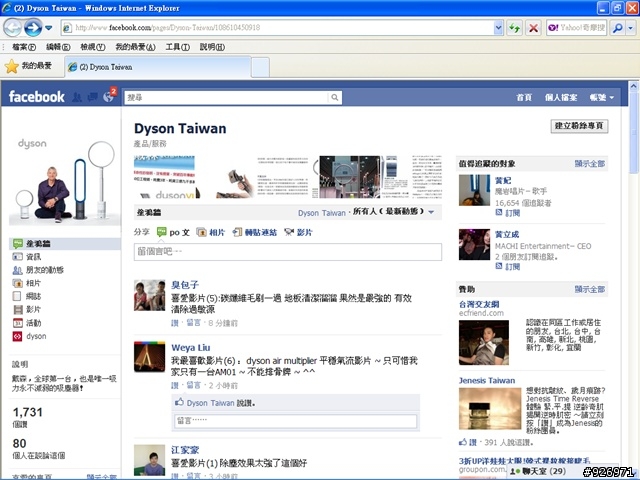
Task: Expand the 帳號 account dropdown
Action: point(602,98)
